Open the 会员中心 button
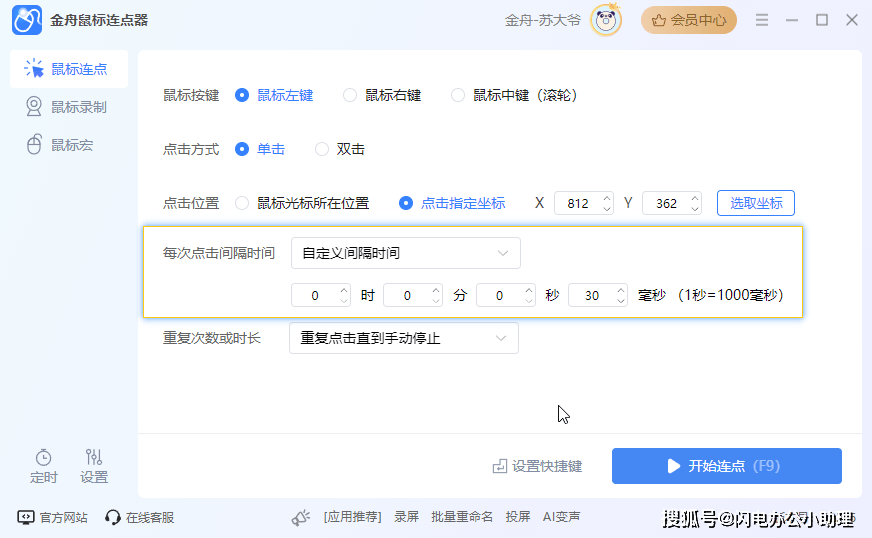The width and height of the screenshot is (872, 538). point(689,21)
